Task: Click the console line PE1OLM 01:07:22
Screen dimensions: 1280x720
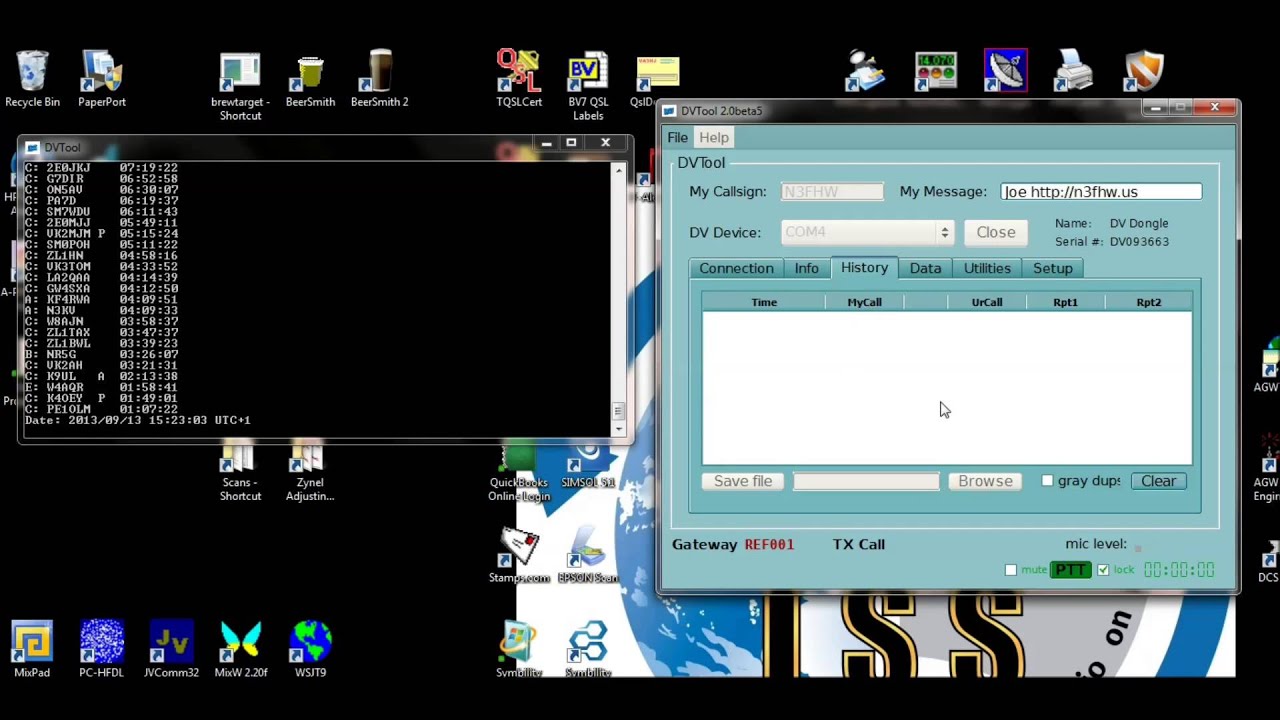Action: coord(101,409)
